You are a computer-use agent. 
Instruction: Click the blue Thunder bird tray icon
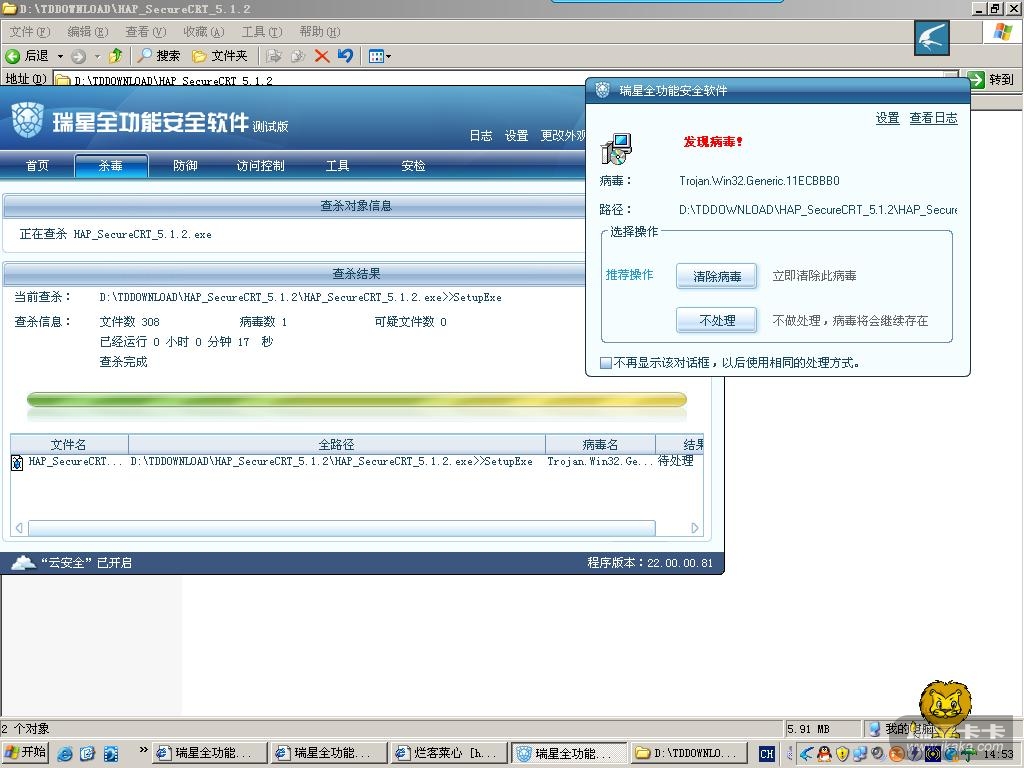pyautogui.click(x=807, y=754)
